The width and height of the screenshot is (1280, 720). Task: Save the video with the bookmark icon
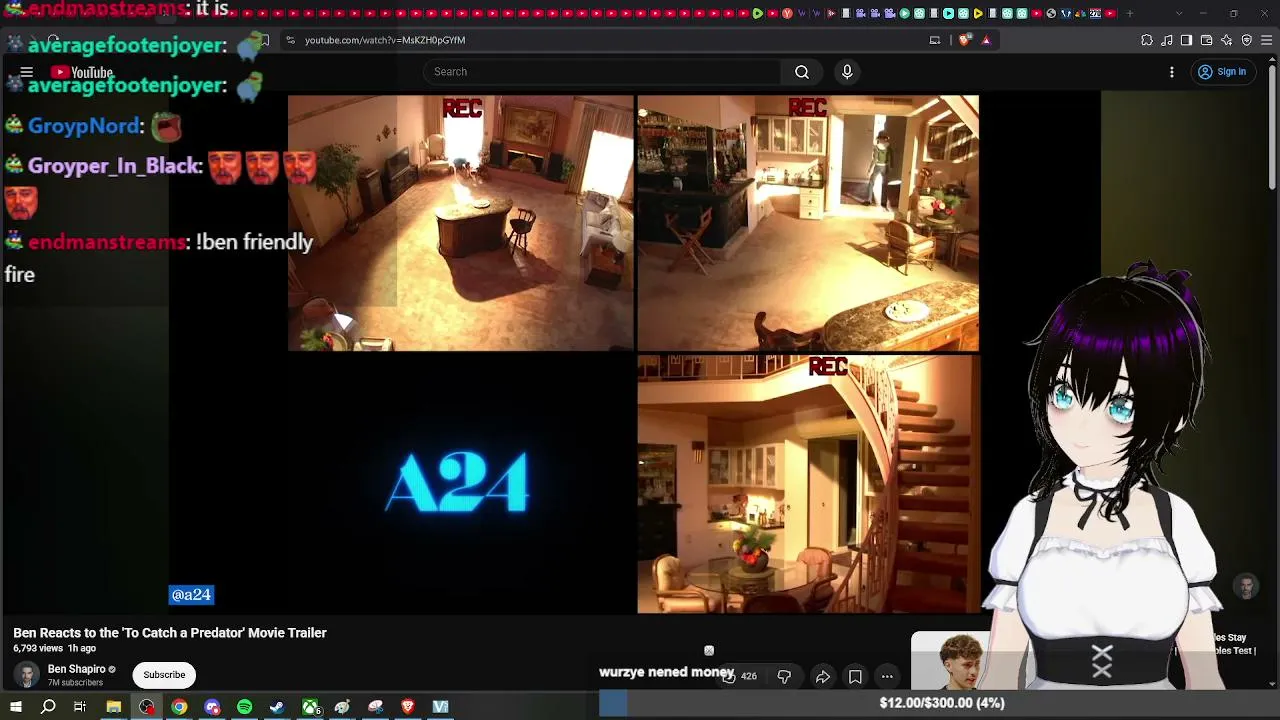tap(855, 677)
